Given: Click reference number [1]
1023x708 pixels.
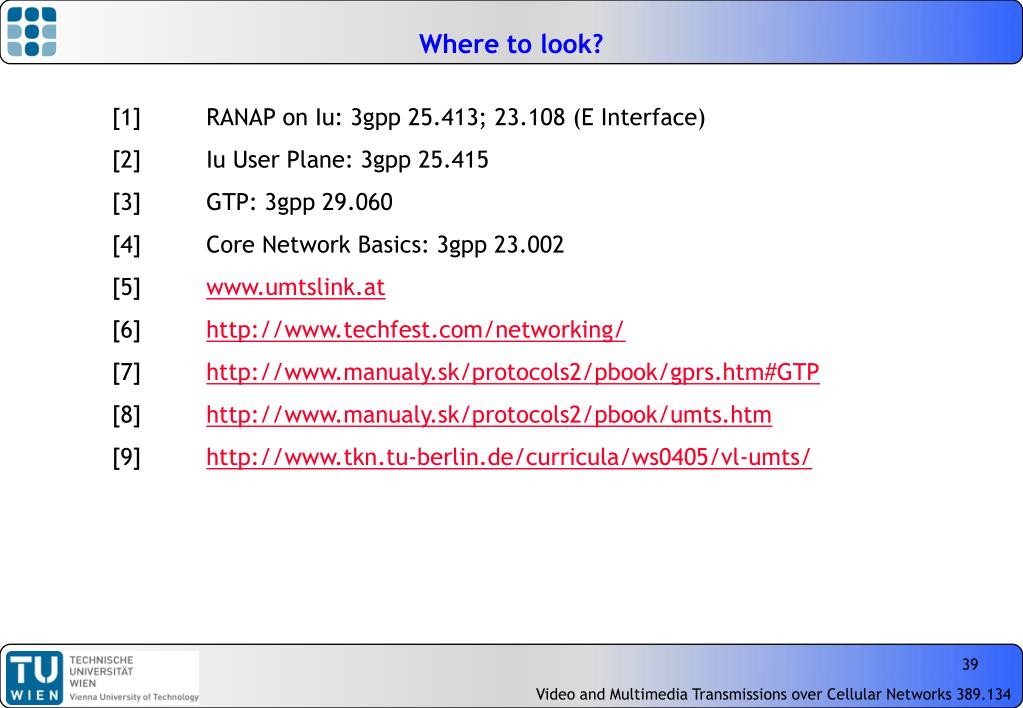Looking at the screenshot, I should point(126,118).
